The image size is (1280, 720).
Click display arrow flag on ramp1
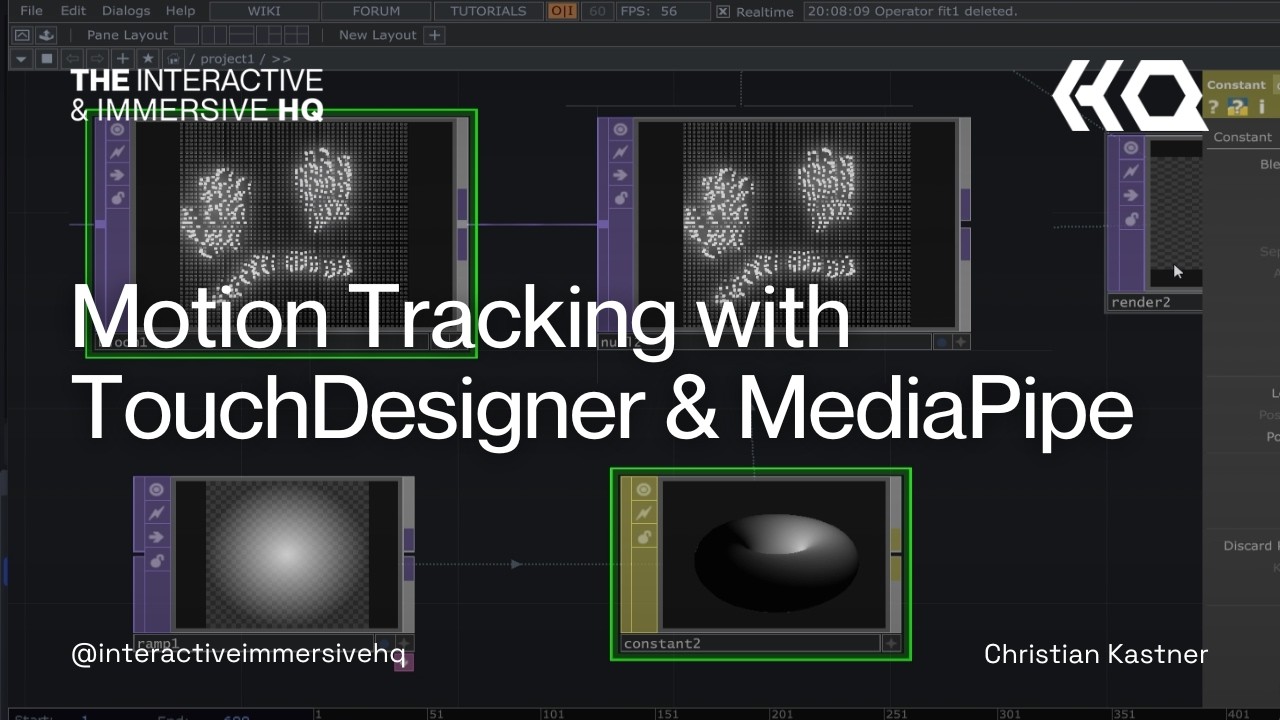click(156, 537)
